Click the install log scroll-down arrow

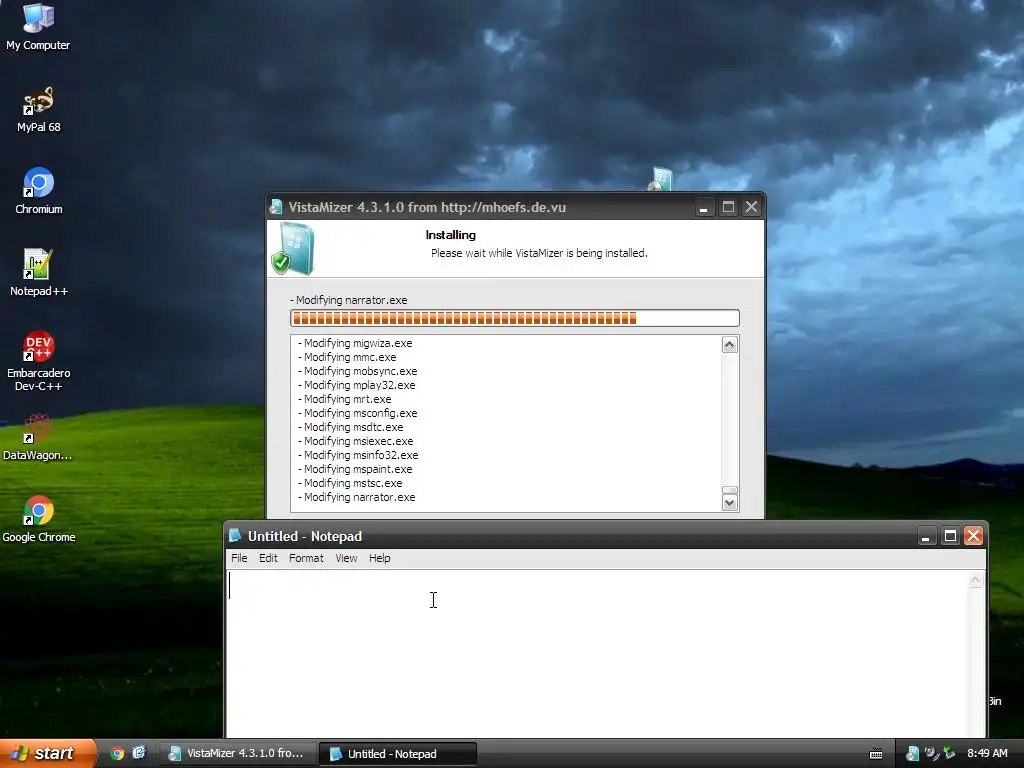(729, 502)
